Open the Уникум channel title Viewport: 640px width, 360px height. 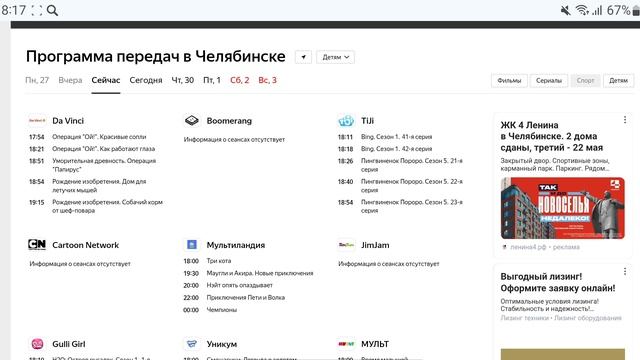(x=222, y=344)
